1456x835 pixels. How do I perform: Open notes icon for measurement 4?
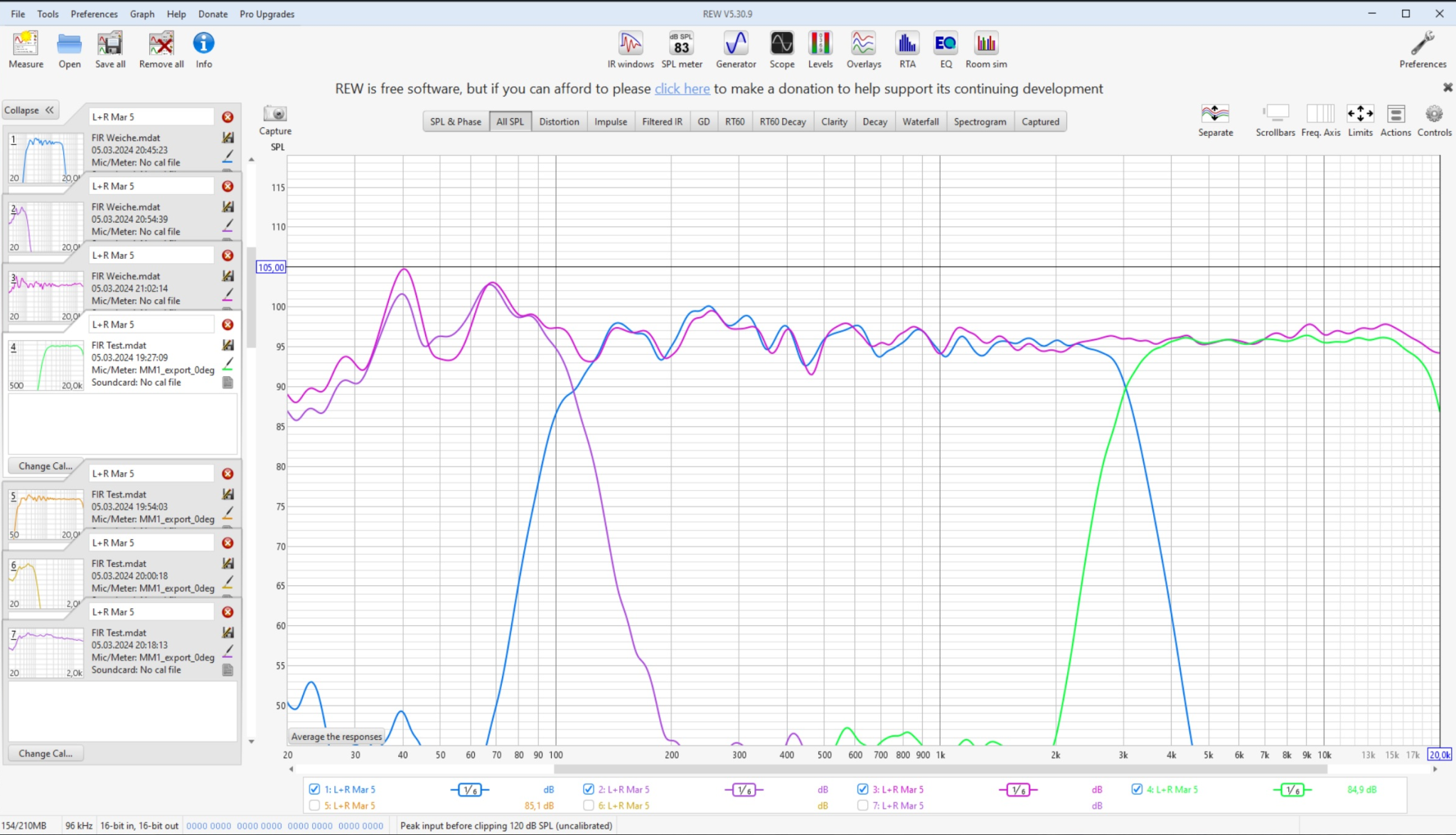(x=228, y=382)
